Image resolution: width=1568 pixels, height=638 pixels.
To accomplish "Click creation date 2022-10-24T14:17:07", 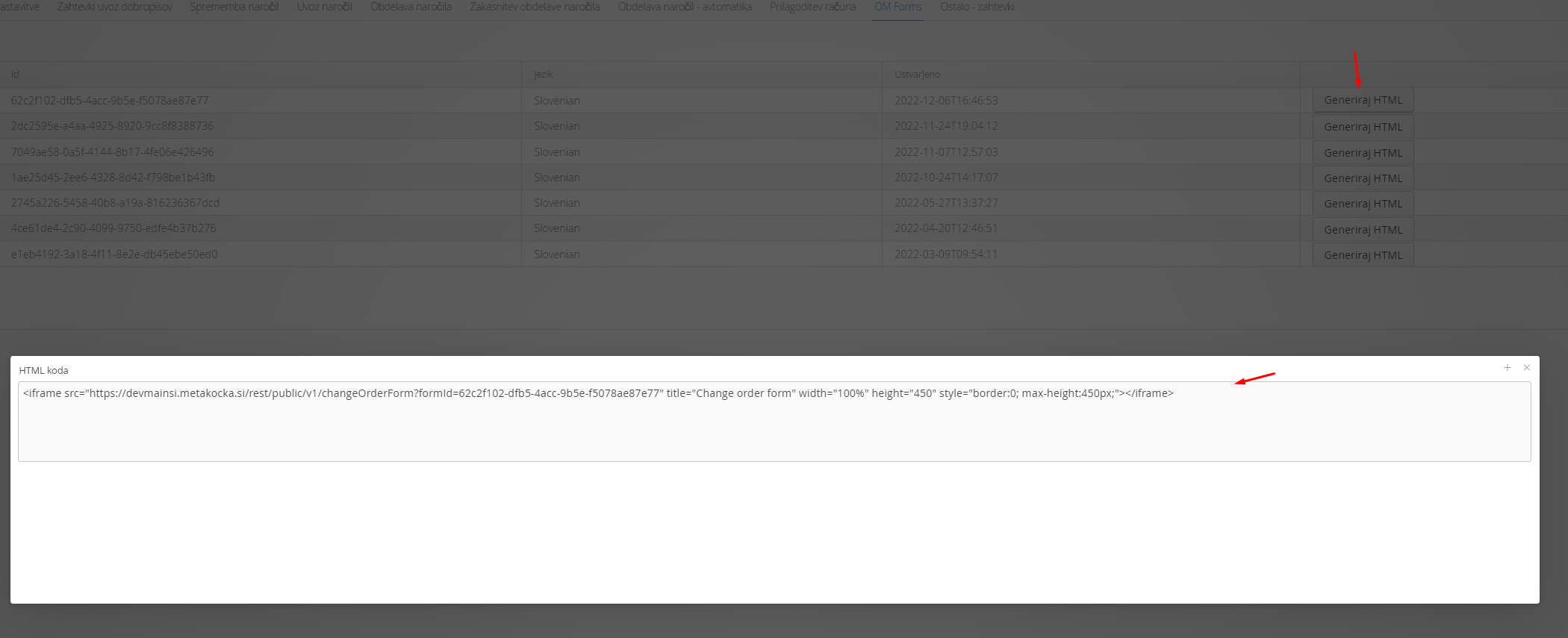I will pyautogui.click(x=946, y=178).
